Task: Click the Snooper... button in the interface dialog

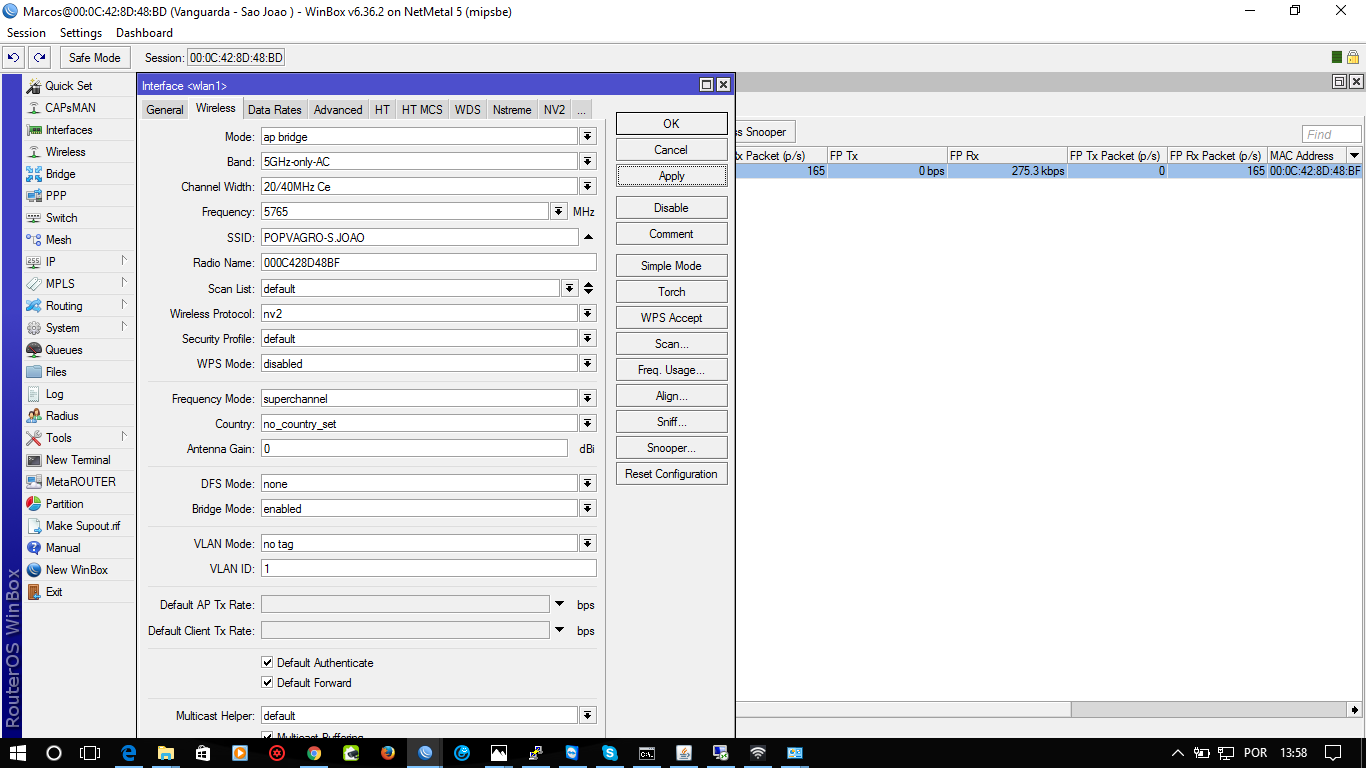Action: coord(671,448)
